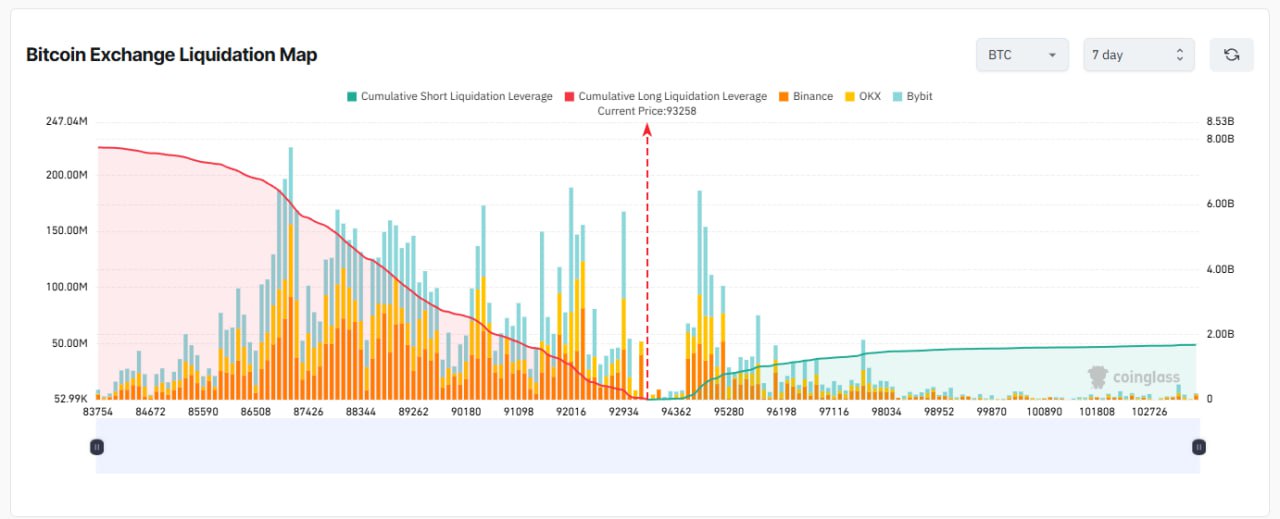Click the coinglass watermark logo
Image resolution: width=1280 pixels, height=519 pixels.
tap(1133, 378)
